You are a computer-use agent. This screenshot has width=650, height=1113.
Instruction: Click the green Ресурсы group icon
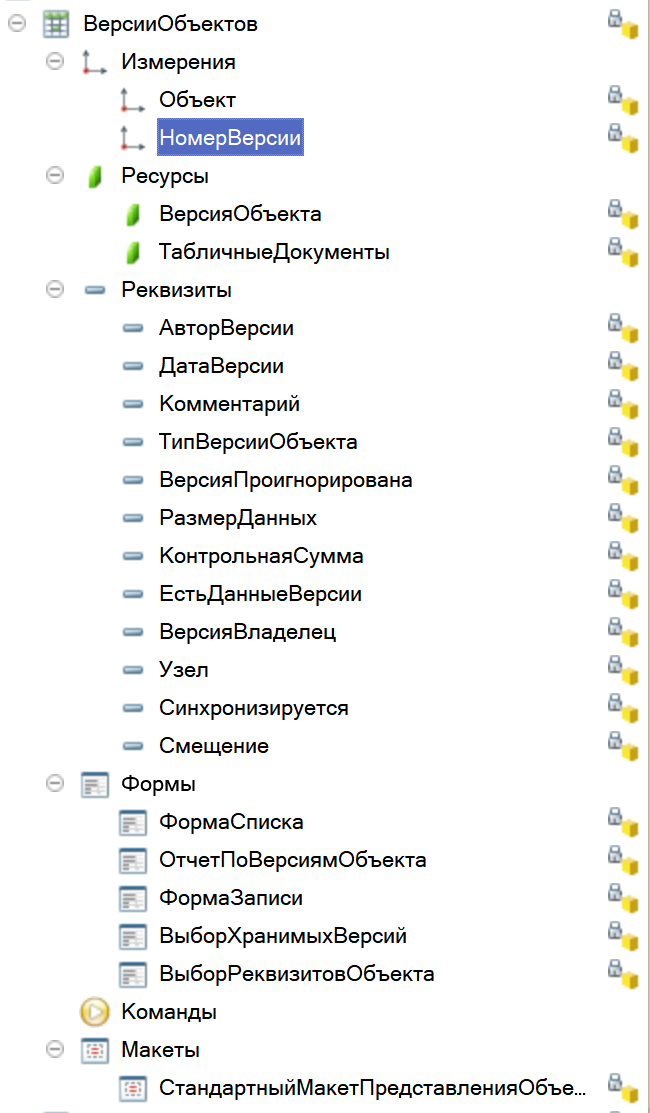click(94, 176)
